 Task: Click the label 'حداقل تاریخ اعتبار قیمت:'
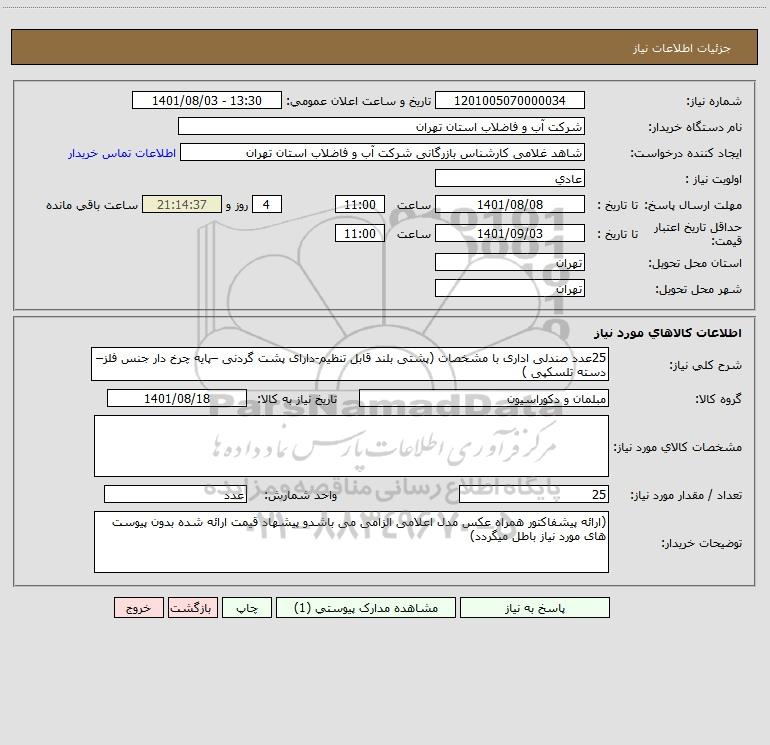(698, 234)
